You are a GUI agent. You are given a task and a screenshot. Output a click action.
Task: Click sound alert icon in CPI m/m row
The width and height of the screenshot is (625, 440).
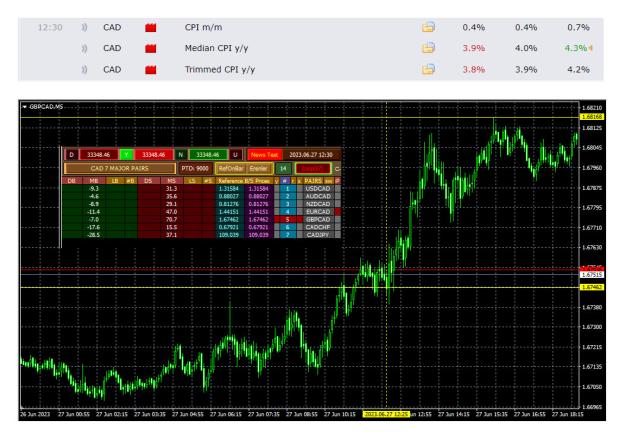click(84, 28)
